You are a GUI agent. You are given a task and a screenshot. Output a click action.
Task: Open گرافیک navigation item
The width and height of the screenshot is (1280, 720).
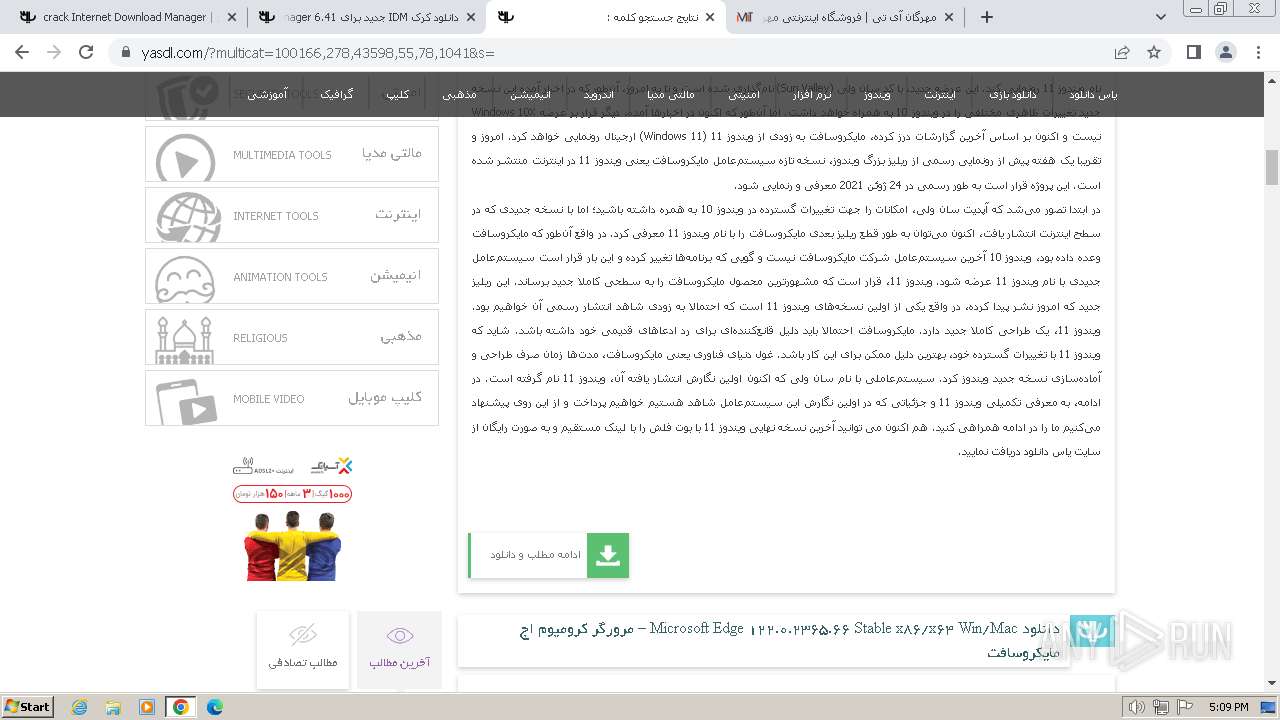click(336, 94)
